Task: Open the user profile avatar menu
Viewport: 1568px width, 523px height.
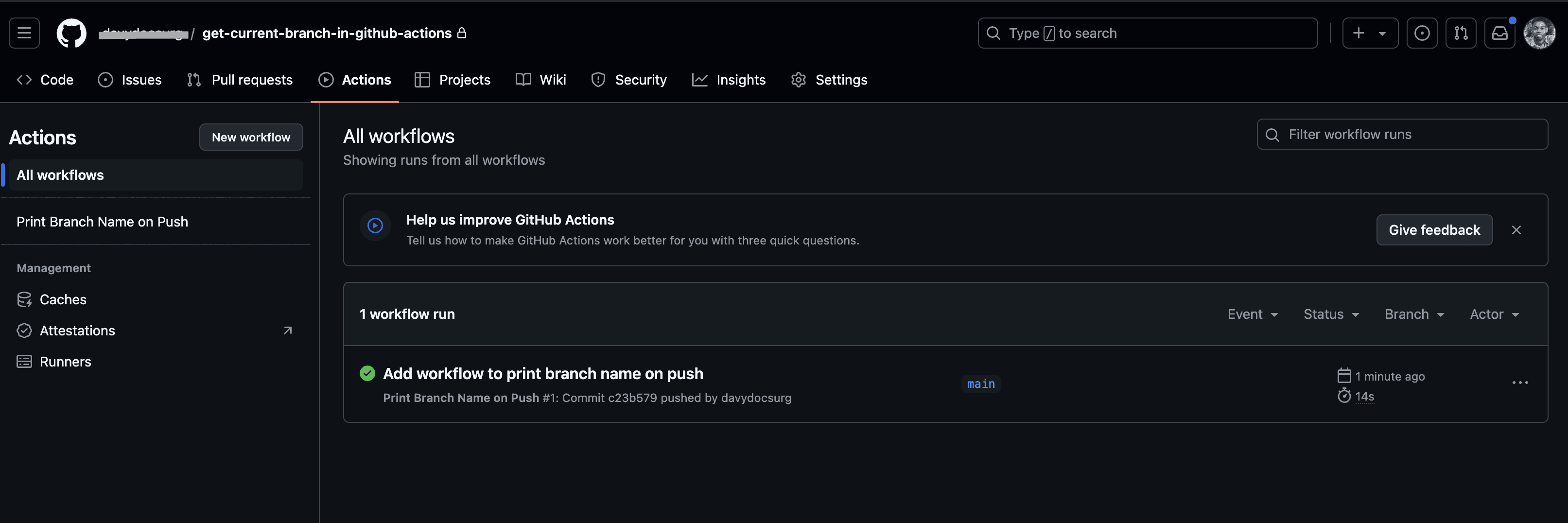Action: (x=1539, y=33)
